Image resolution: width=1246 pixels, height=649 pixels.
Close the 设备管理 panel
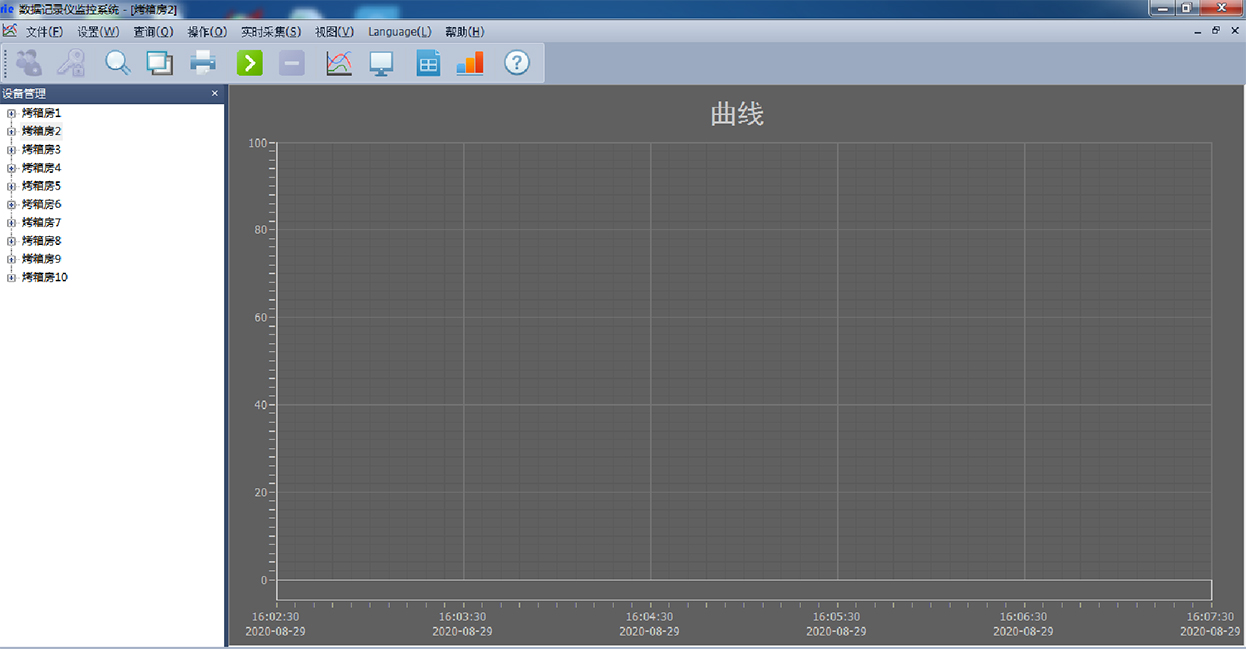coord(215,93)
